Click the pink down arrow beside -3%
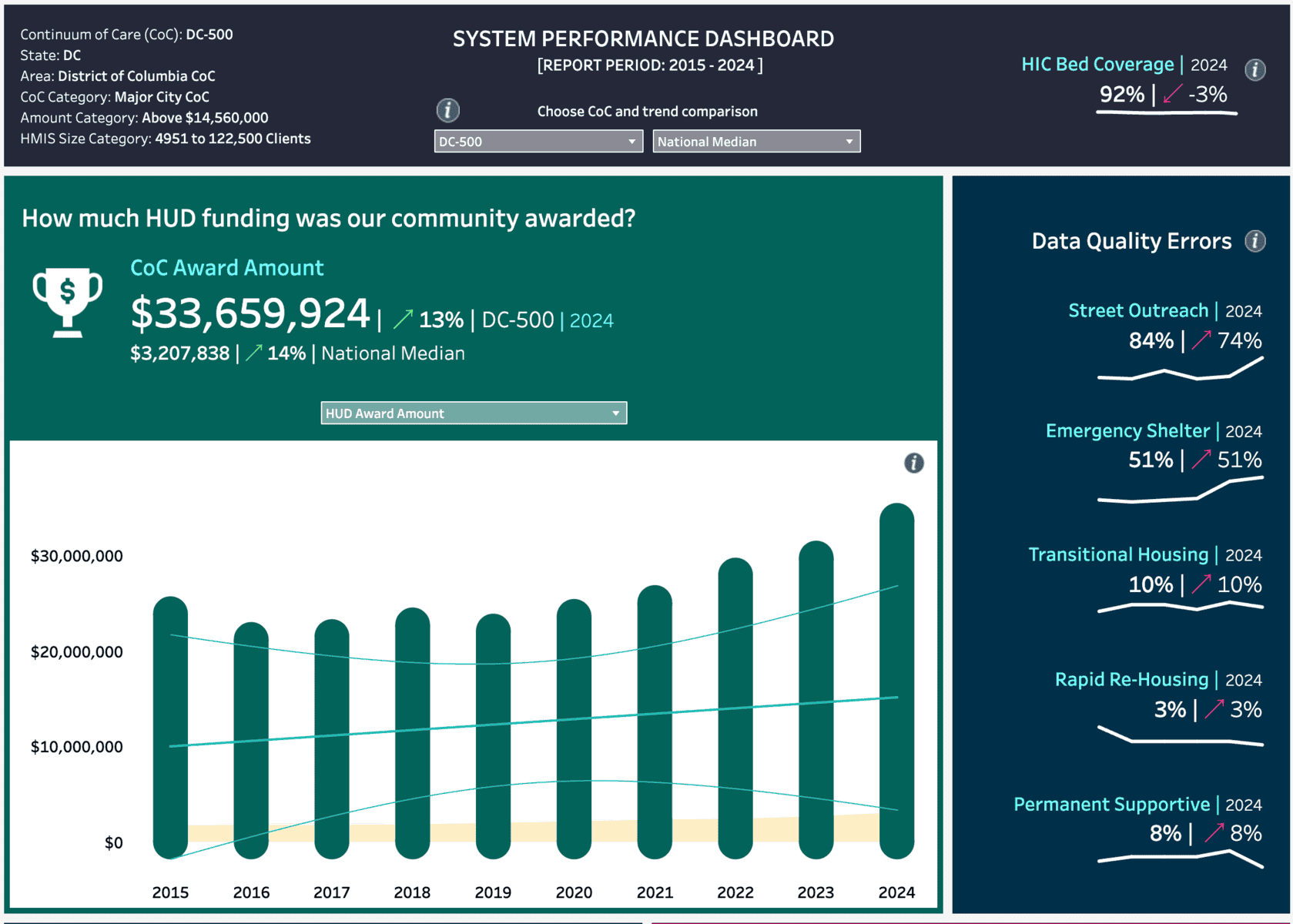This screenshot has height=924, width=1293. click(x=1172, y=94)
